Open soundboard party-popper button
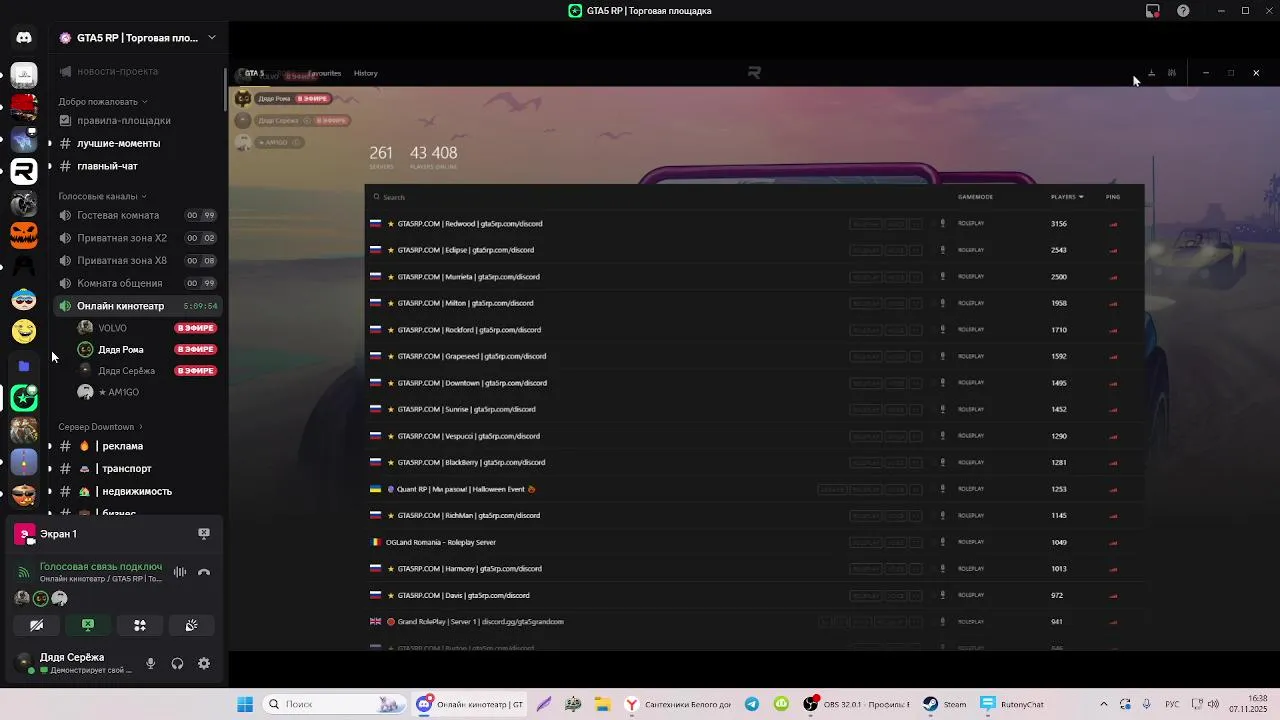 coord(191,625)
